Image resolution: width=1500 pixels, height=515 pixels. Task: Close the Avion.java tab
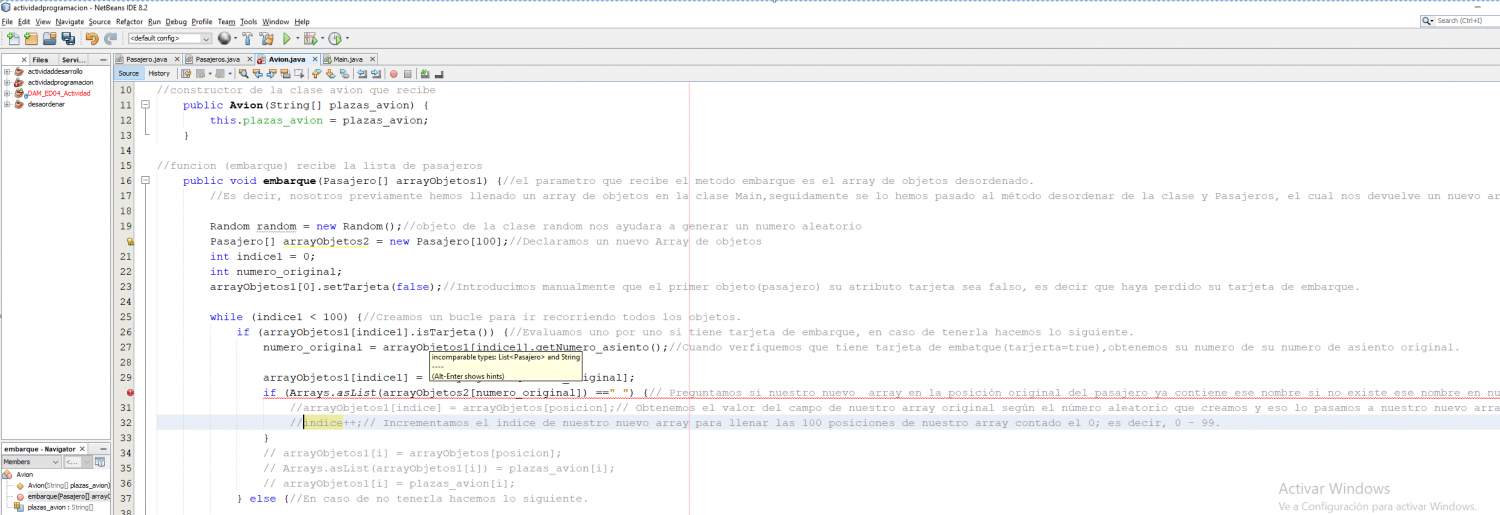coord(315,59)
